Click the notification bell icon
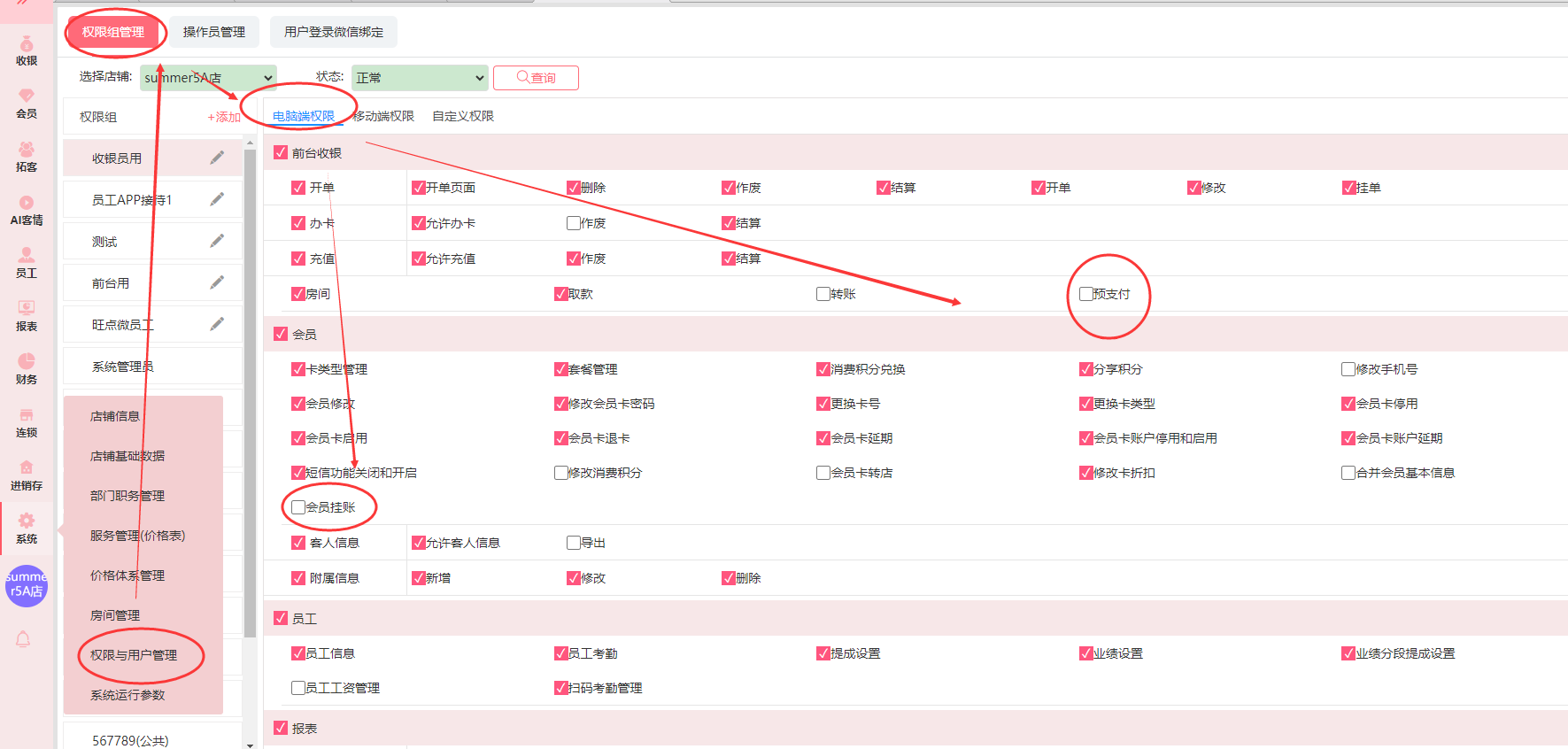Screen dimensions: 1568x749 [24, 639]
